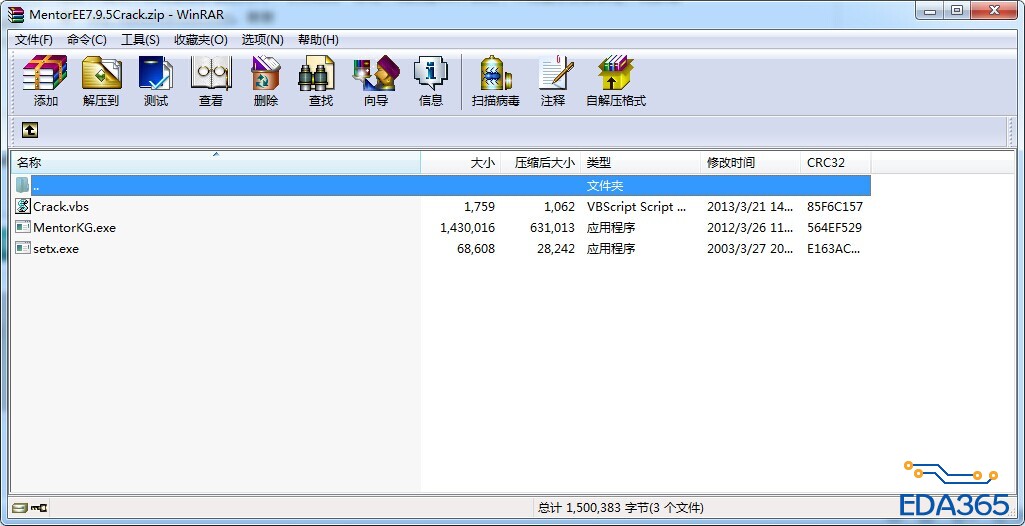Screen dimensions: 1025x526
Task: Minimize the WinRAR window
Action: click(x=930, y=10)
